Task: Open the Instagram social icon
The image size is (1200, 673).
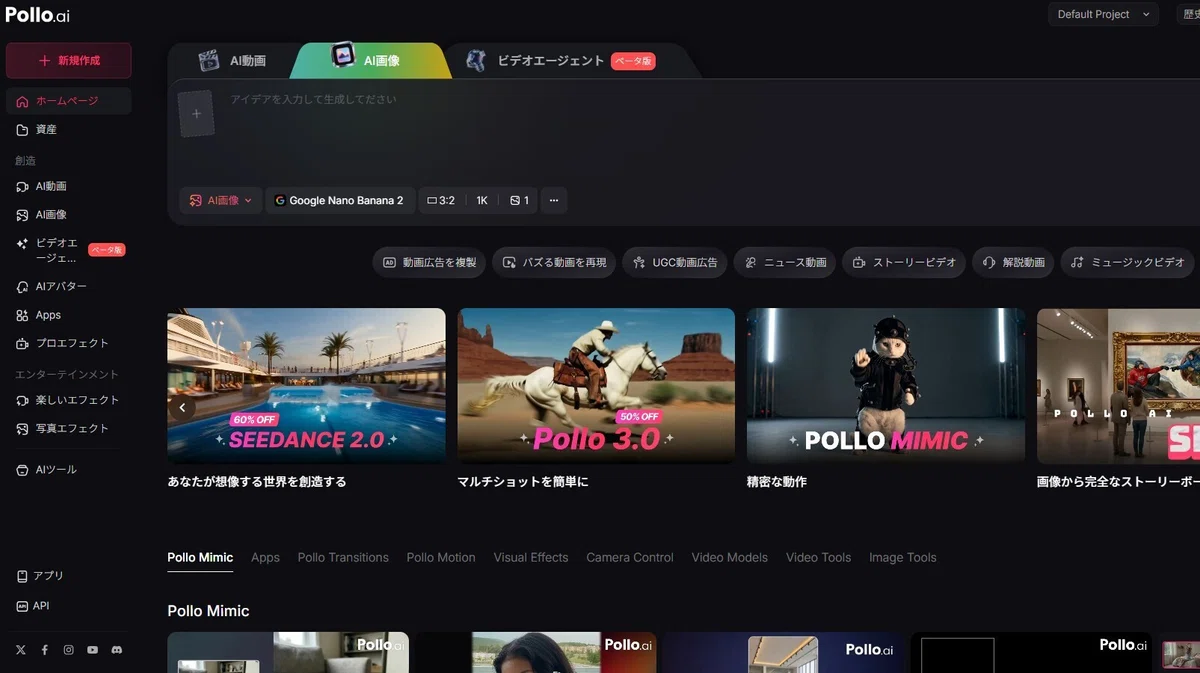Action: (69, 650)
